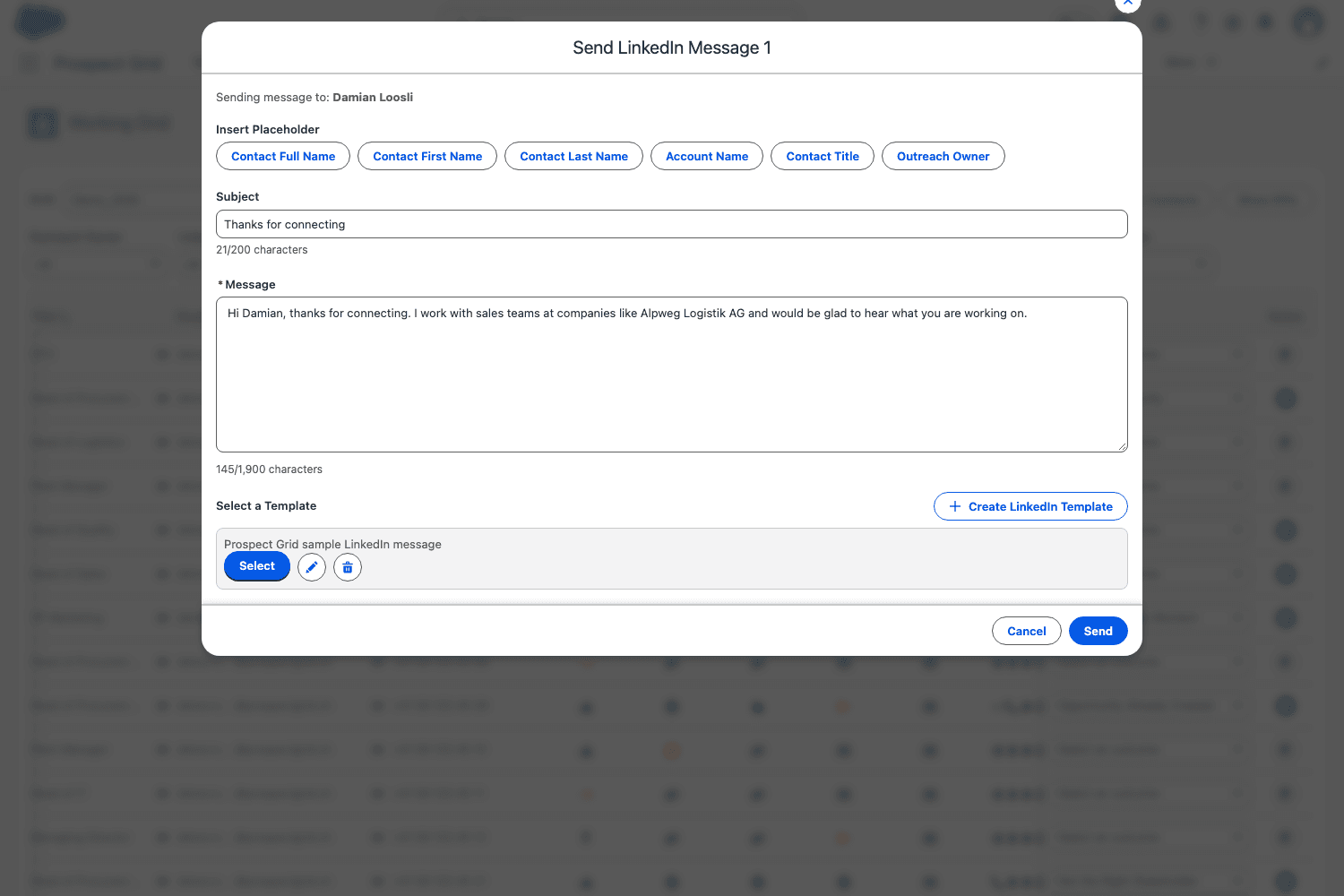
Task: Send the LinkedIn message
Action: [x=1098, y=631]
